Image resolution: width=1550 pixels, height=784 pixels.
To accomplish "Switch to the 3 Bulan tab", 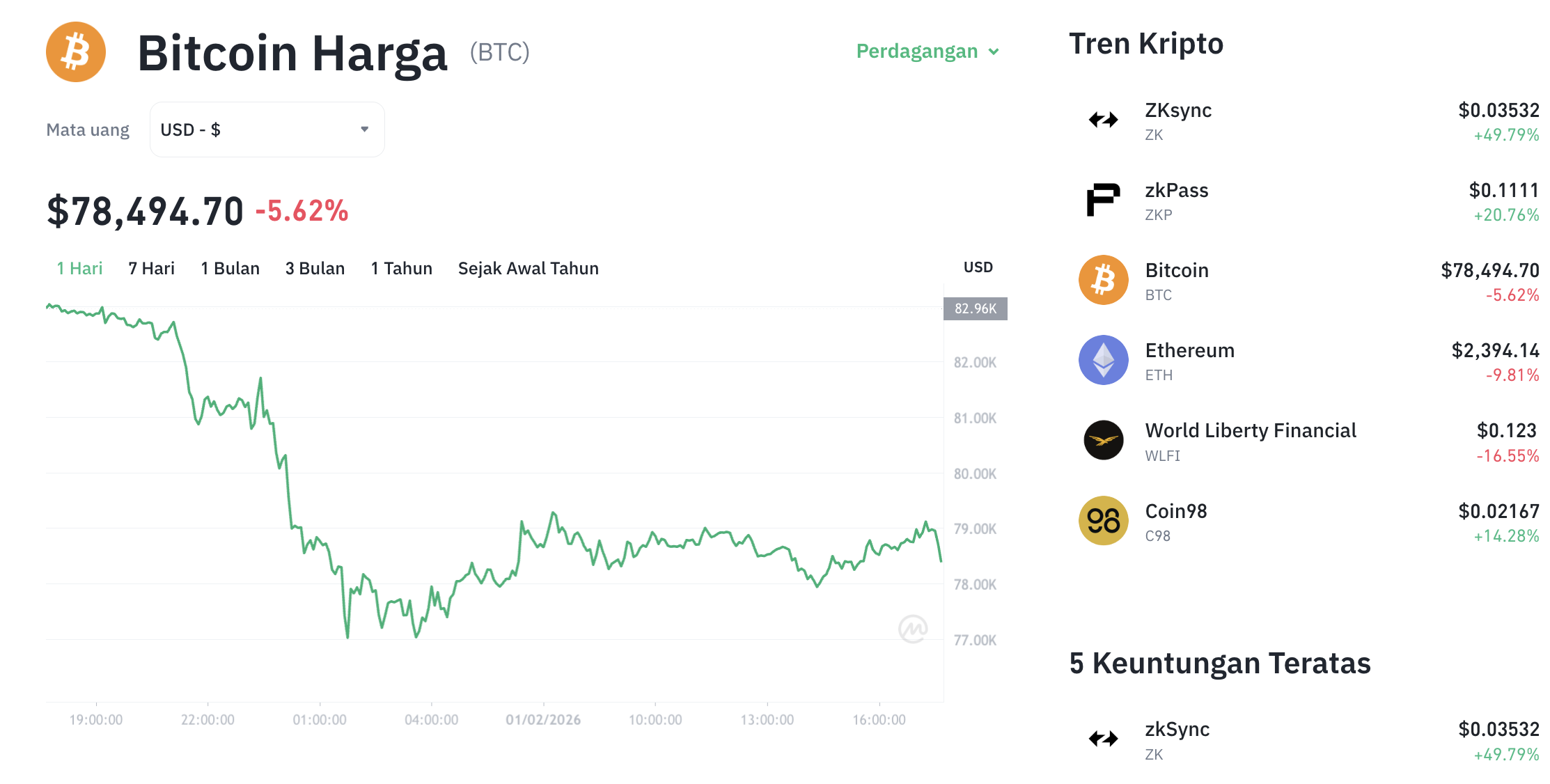I will (315, 268).
